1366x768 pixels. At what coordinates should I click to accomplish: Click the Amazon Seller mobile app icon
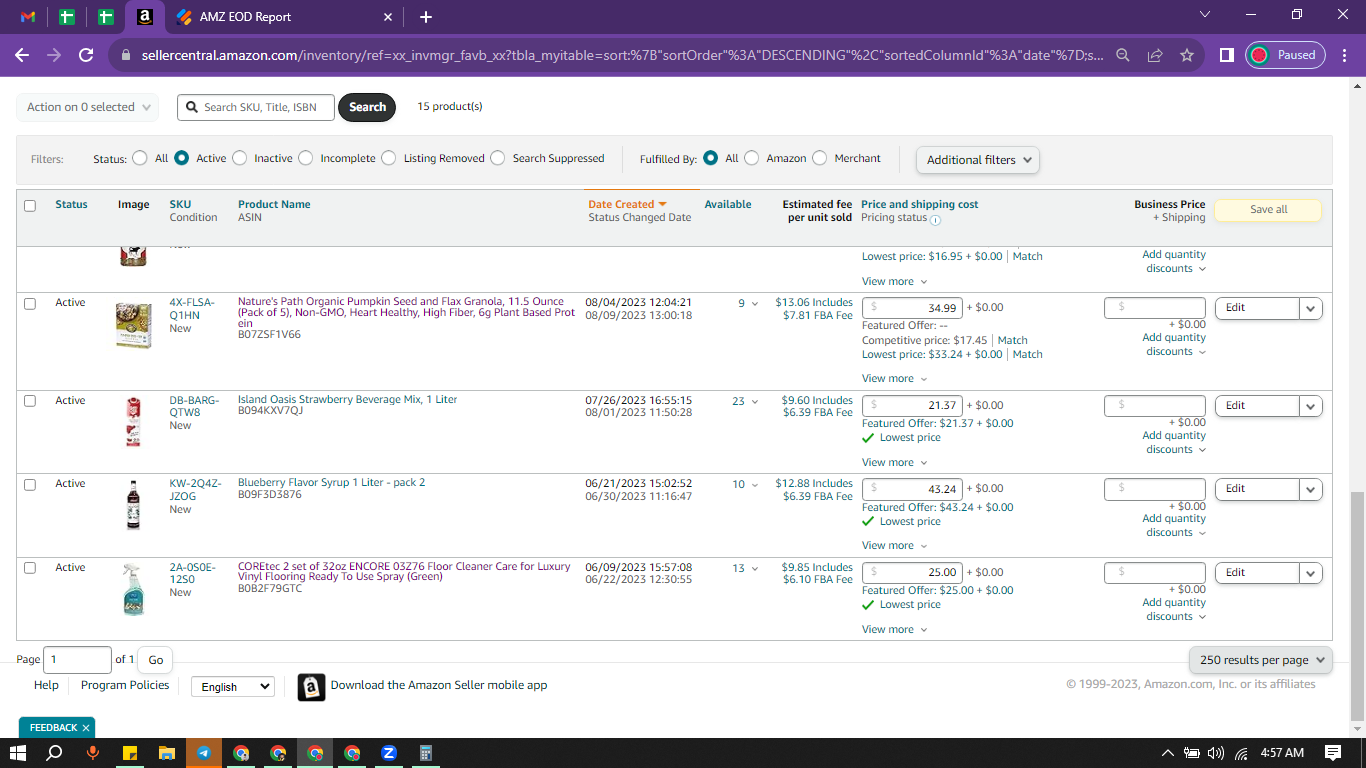pyautogui.click(x=311, y=687)
